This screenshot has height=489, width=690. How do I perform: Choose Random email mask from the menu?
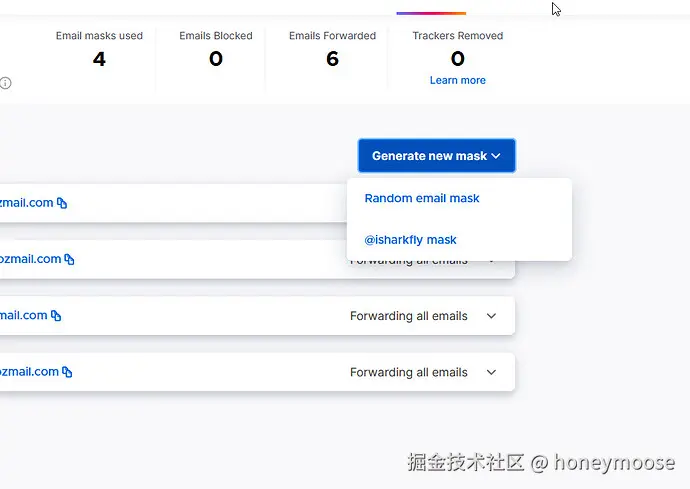coord(422,198)
